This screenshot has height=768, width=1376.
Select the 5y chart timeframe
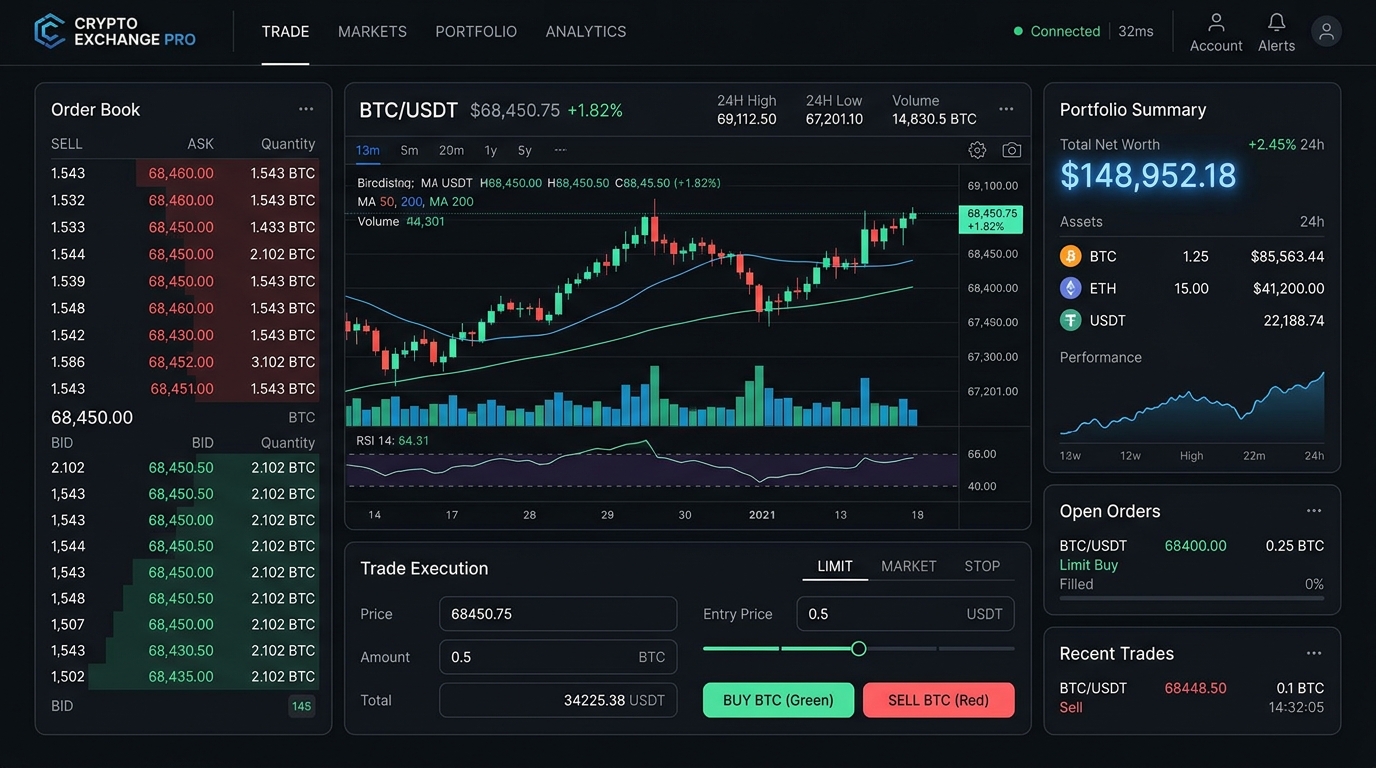(x=525, y=150)
